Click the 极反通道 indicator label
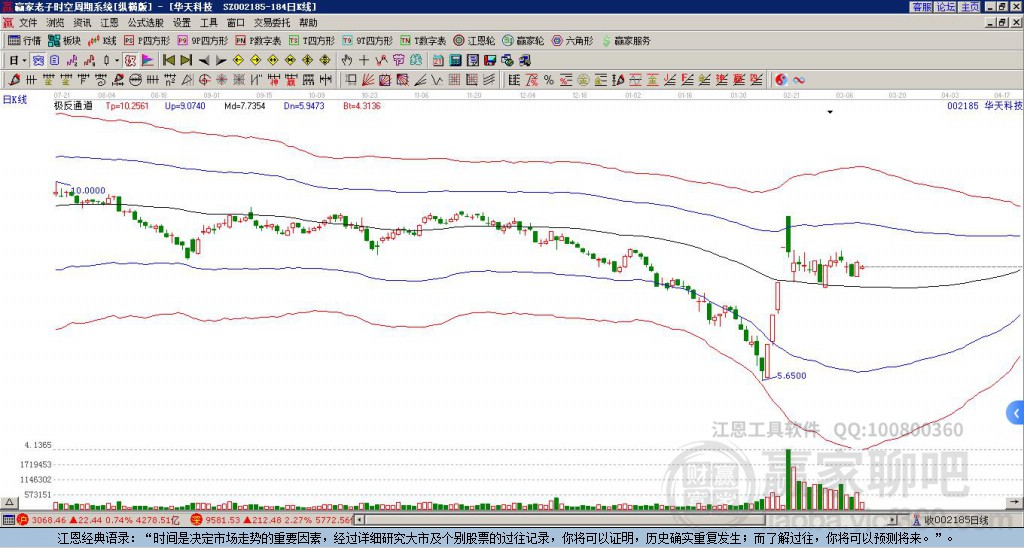The width and height of the screenshot is (1024, 548). 74,106
